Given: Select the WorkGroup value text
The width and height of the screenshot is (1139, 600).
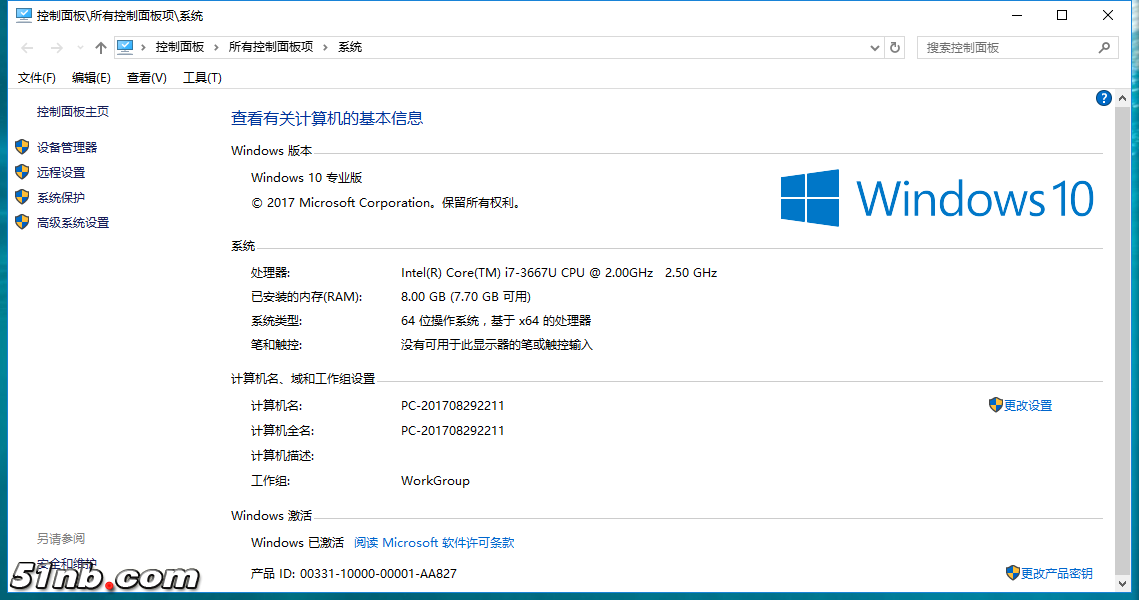Looking at the screenshot, I should click(x=435, y=481).
